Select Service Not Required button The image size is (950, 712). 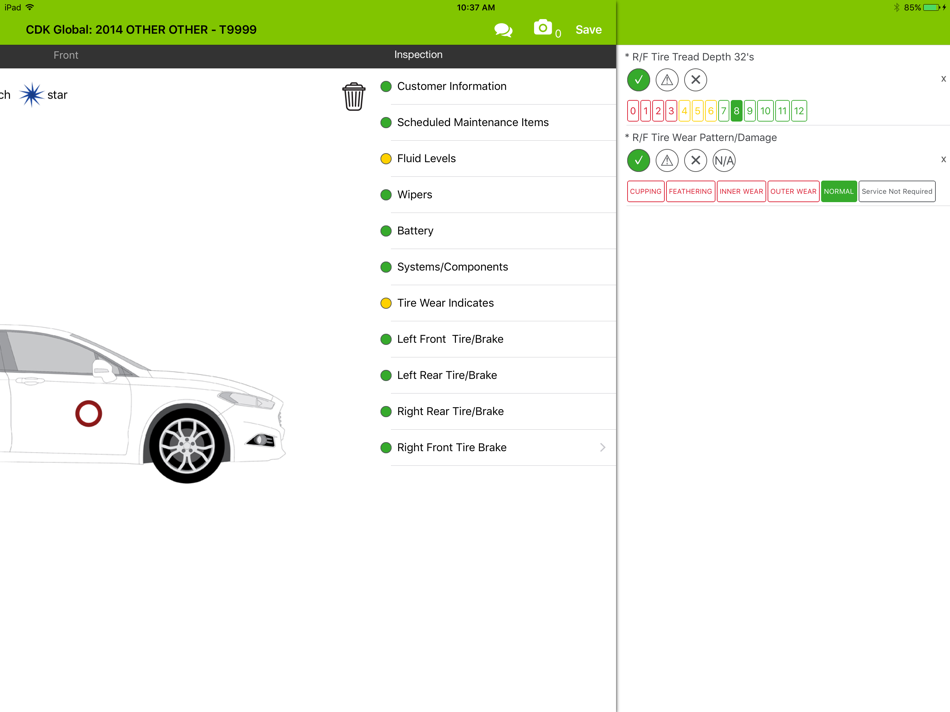(x=897, y=191)
